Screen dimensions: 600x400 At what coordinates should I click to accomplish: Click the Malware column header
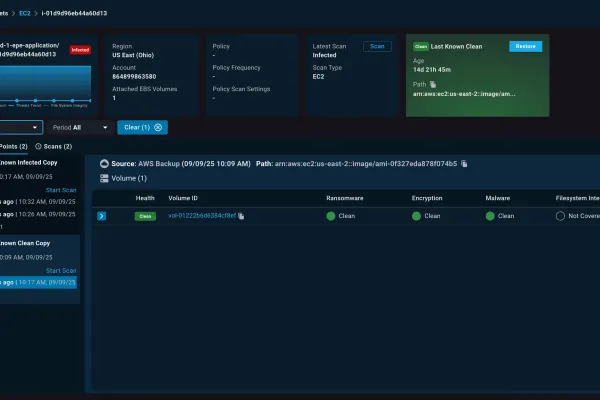point(498,198)
